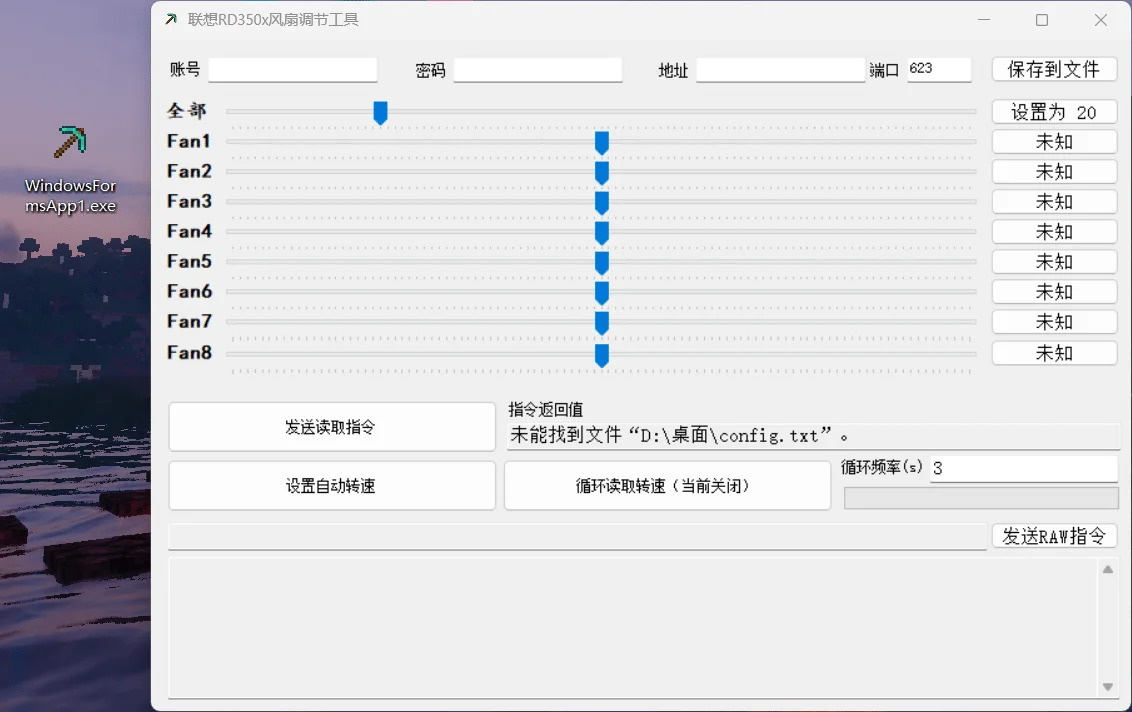Click the 密码 password input field
1132x712 pixels.
[x=537, y=69]
